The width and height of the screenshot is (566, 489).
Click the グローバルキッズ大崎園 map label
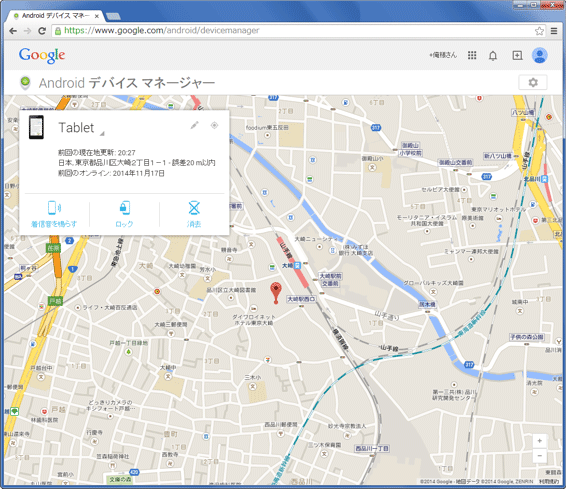[x=433, y=283]
